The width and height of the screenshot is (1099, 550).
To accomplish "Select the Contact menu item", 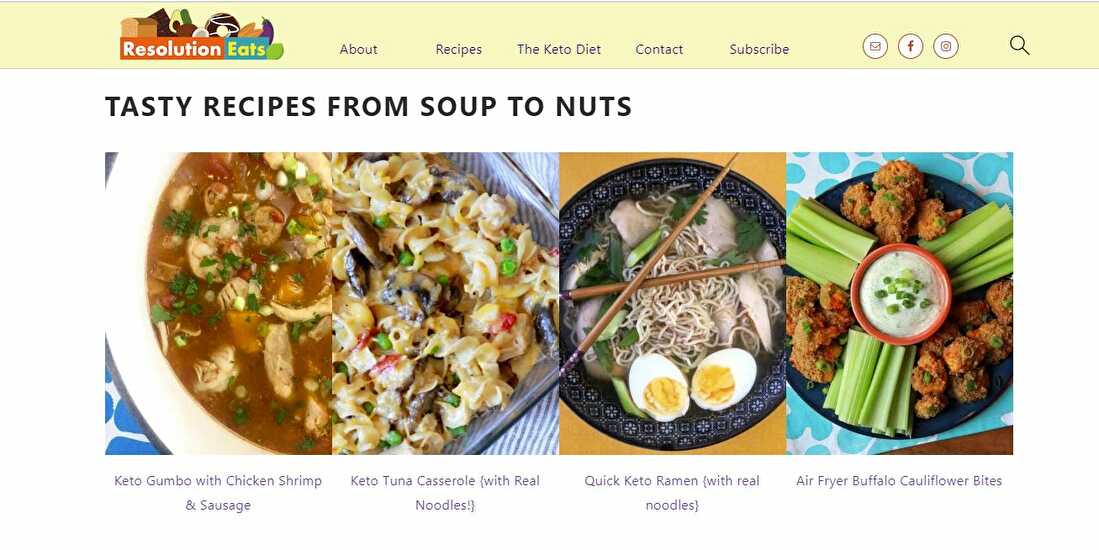I will 659,49.
